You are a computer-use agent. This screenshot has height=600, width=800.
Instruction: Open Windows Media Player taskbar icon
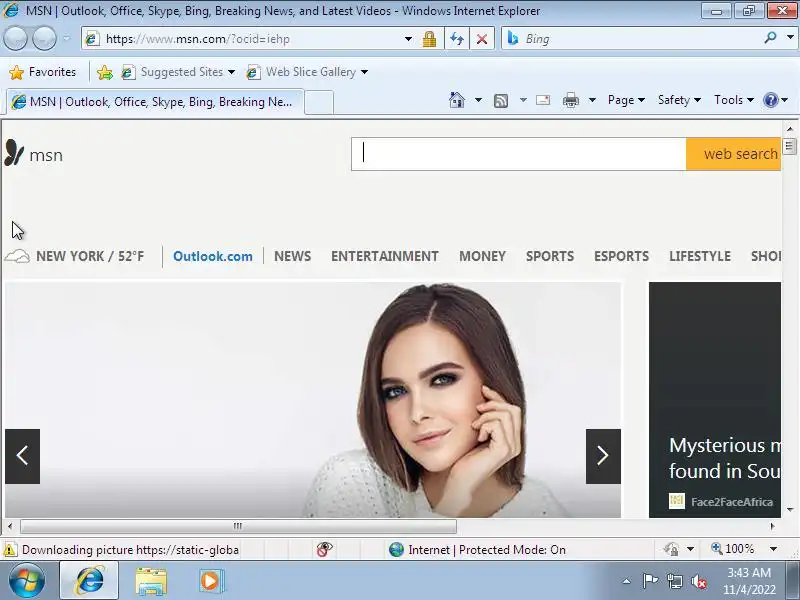[x=210, y=581]
